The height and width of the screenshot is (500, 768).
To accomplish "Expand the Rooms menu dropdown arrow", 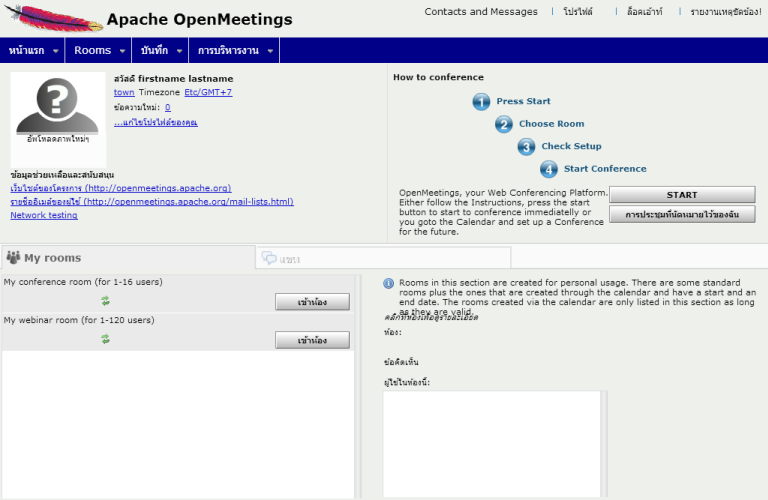I will pos(122,51).
